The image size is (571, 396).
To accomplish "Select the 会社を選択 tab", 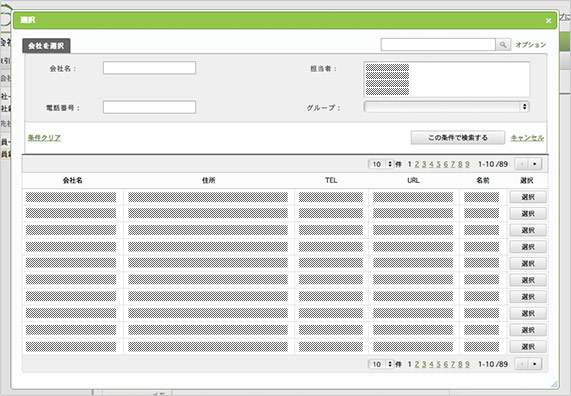I will coord(46,46).
